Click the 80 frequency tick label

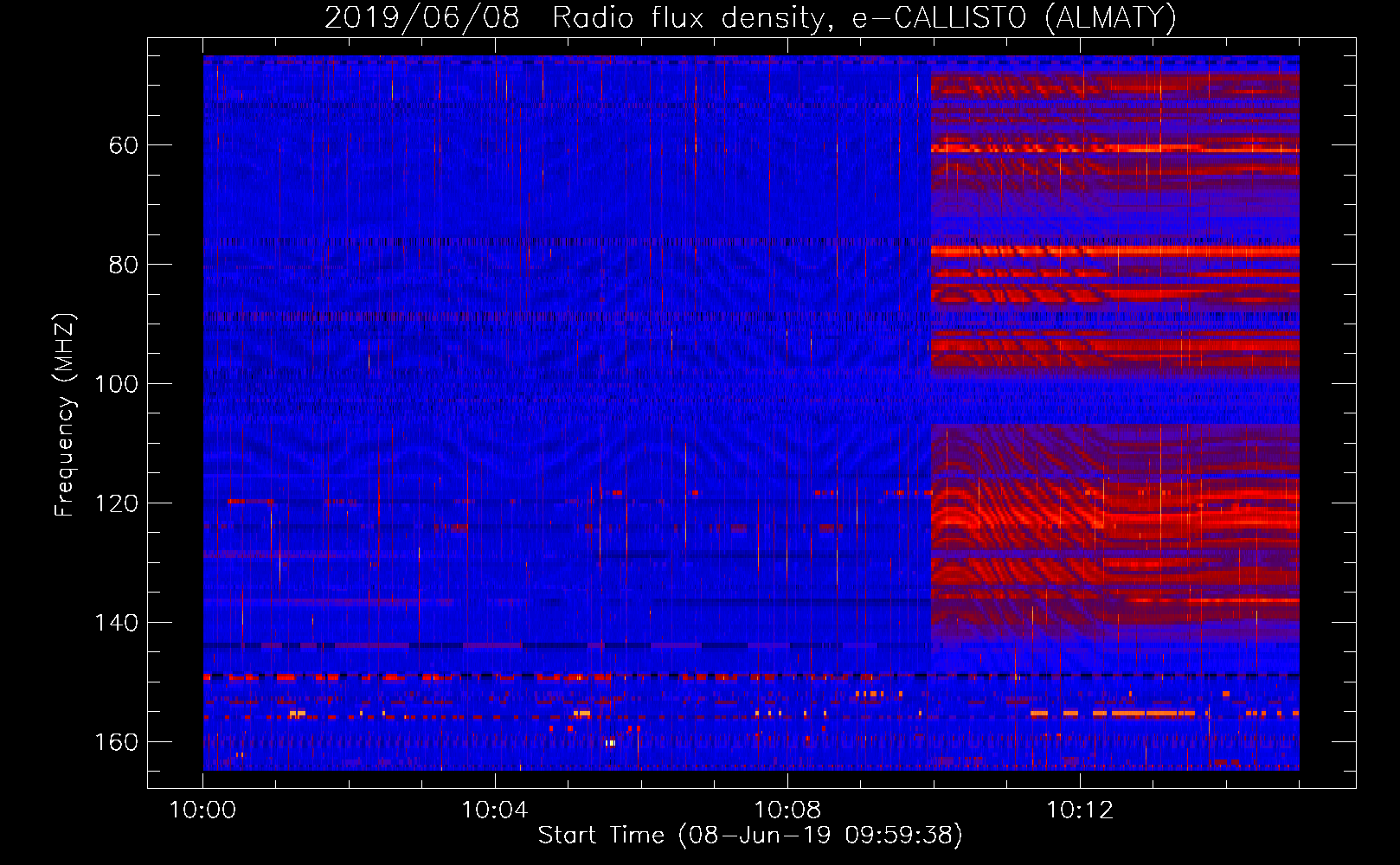pyautogui.click(x=124, y=265)
